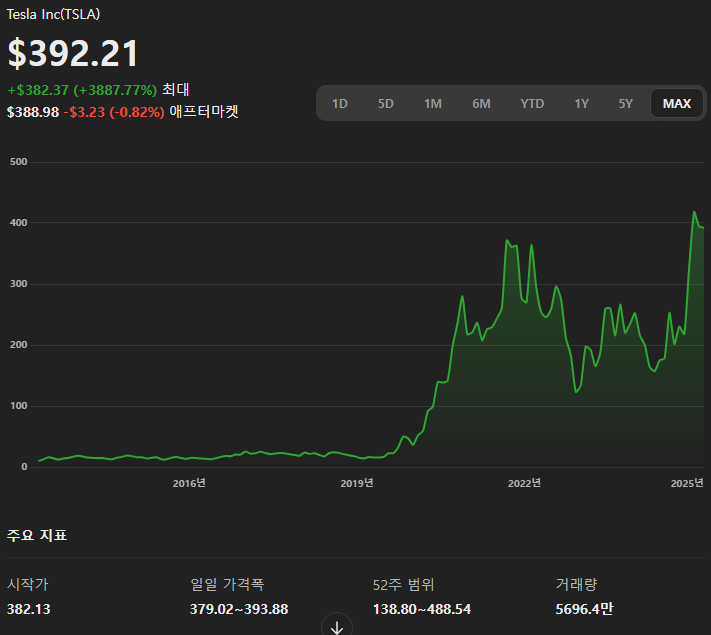The image size is (711, 635).
Task: Click the 5696.4만 volume value
Action: pos(584,609)
